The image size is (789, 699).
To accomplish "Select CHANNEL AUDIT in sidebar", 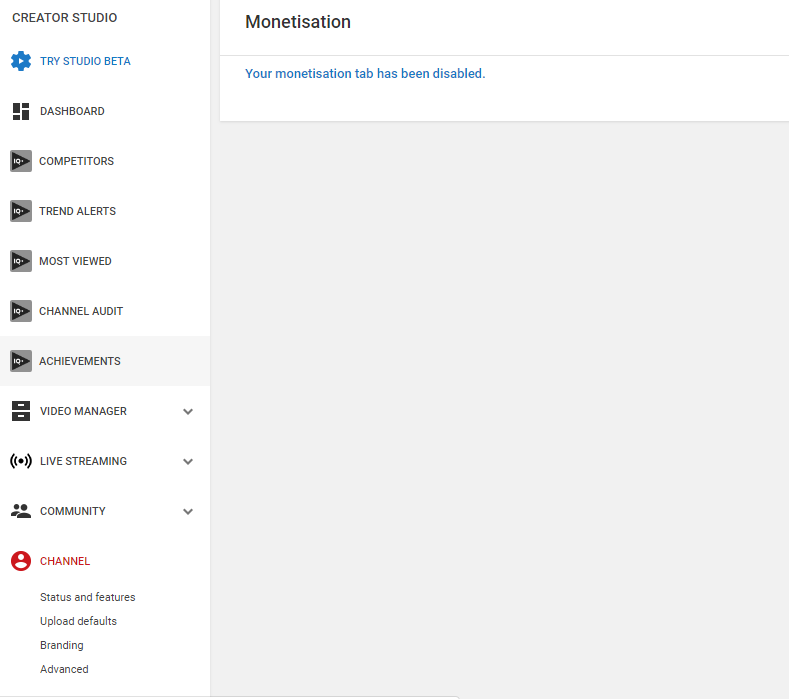I will pos(81,311).
